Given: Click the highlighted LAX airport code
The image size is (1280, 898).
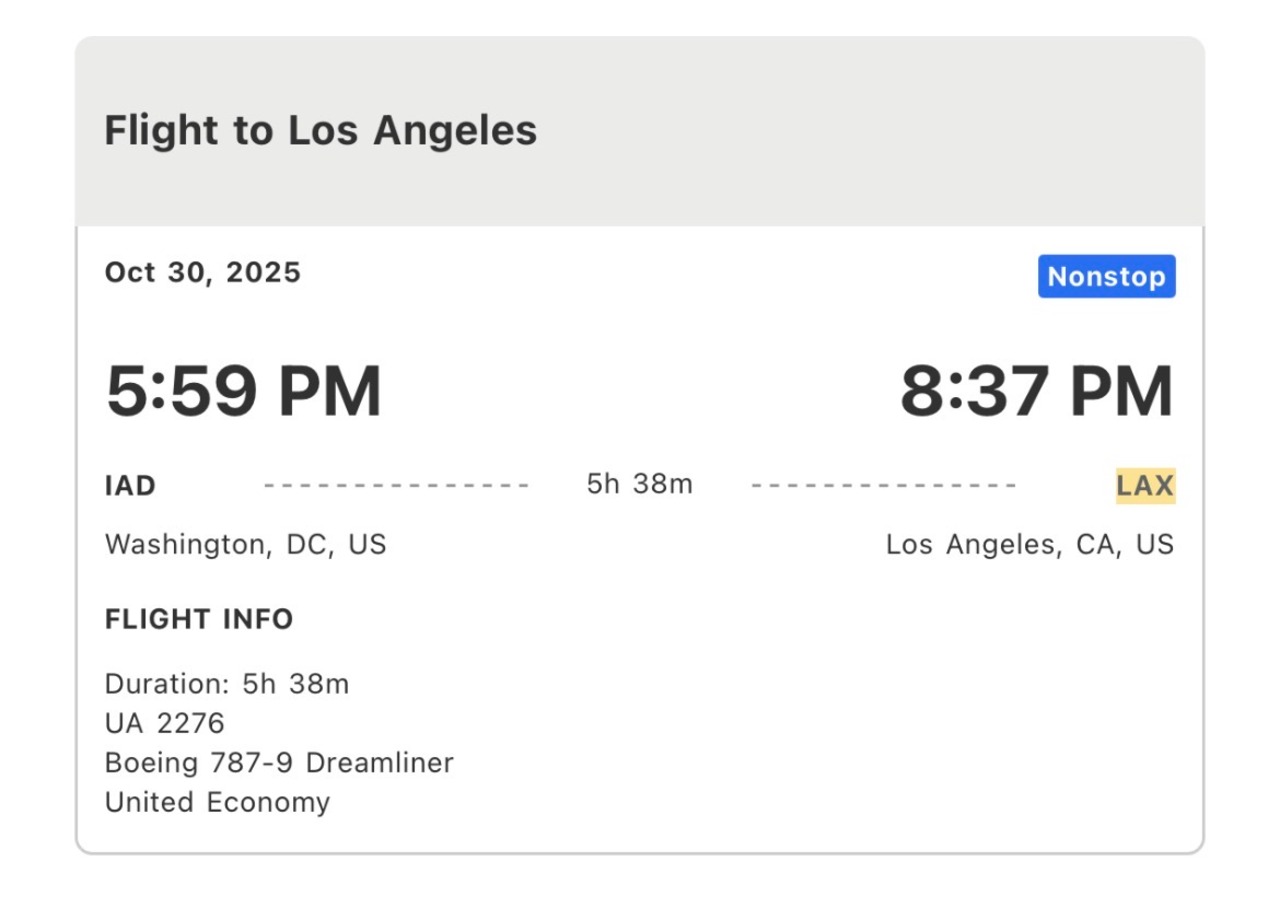Looking at the screenshot, I should pos(1145,486).
